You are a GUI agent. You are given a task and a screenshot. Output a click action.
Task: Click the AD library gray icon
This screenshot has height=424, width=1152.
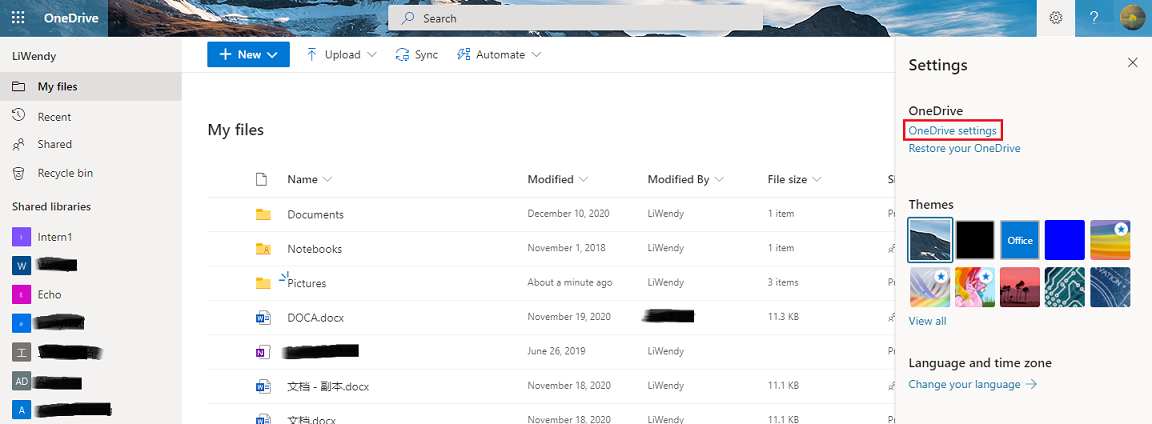[x=21, y=381]
